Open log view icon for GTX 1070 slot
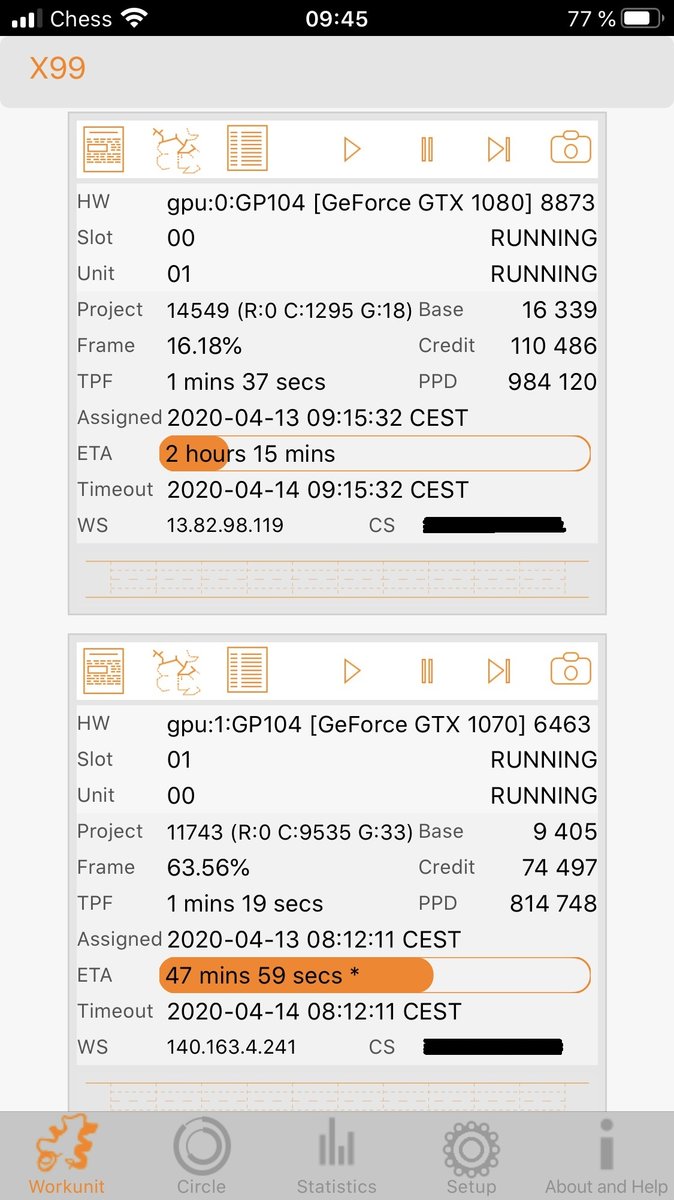The height and width of the screenshot is (1200, 674). coord(103,671)
